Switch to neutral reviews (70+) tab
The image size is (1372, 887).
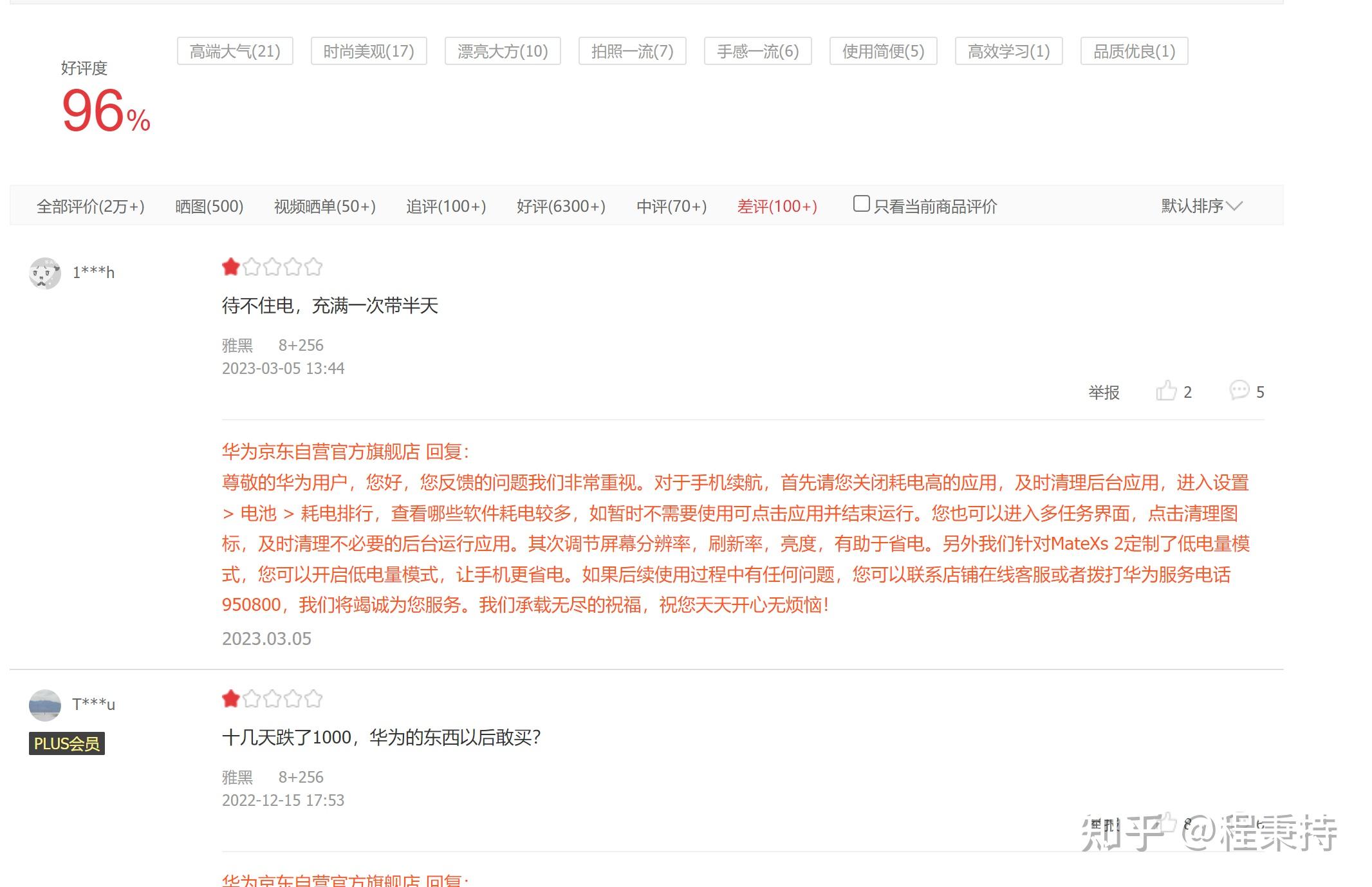(671, 206)
